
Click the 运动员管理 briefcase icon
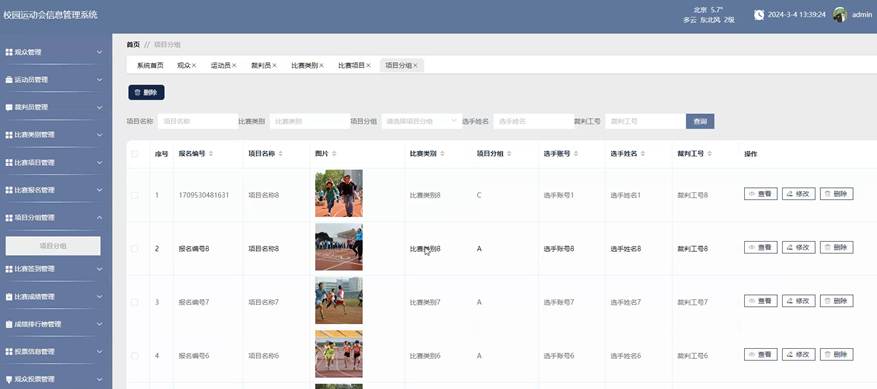pyautogui.click(x=9, y=80)
